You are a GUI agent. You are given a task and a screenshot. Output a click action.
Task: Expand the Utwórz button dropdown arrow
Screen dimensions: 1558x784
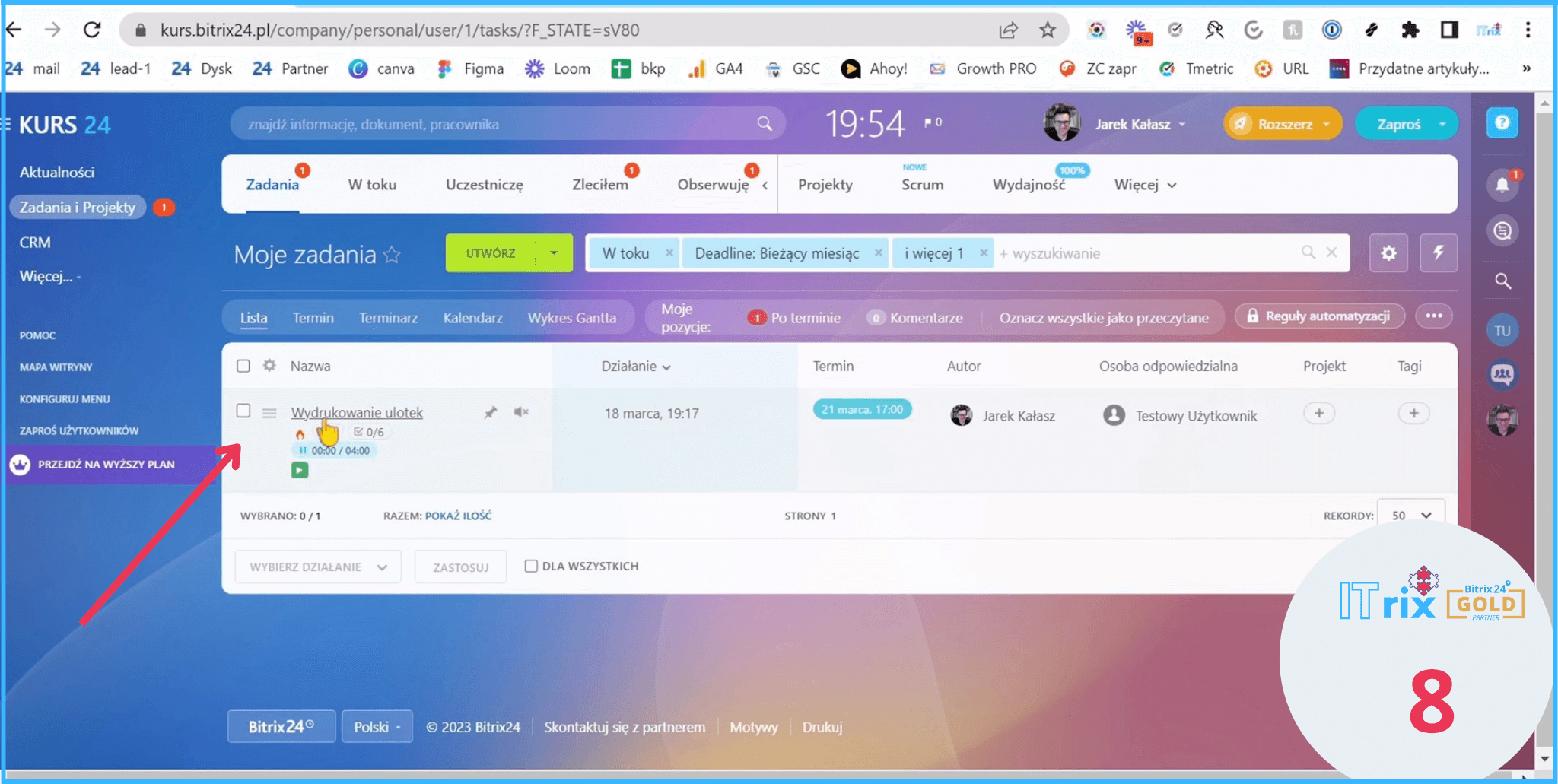click(554, 253)
